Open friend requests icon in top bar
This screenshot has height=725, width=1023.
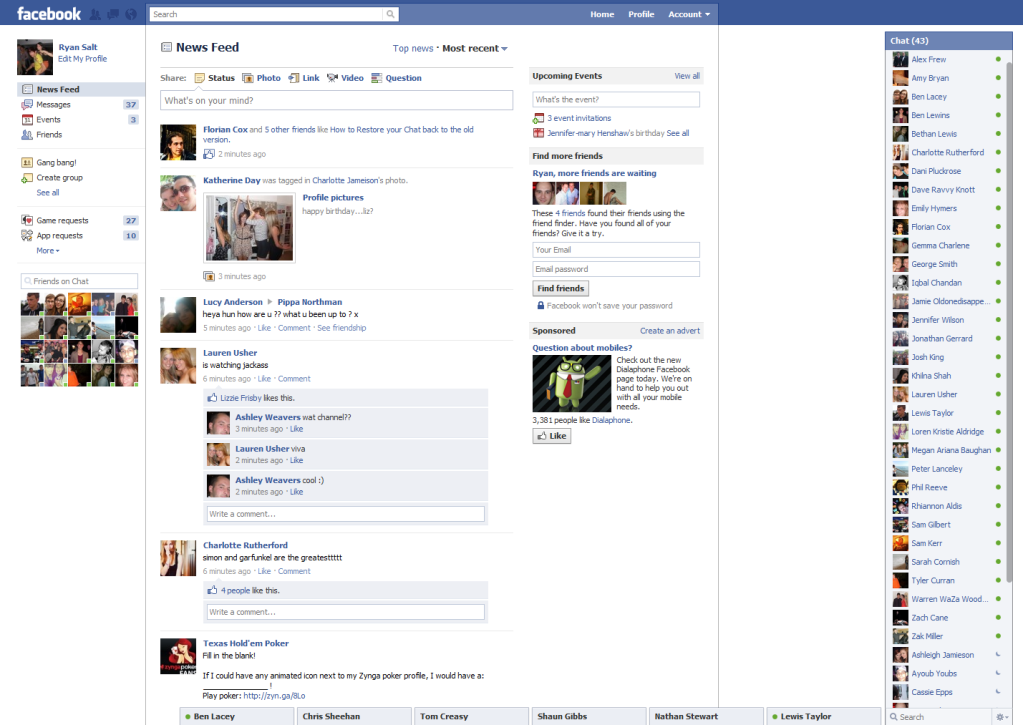(x=95, y=15)
